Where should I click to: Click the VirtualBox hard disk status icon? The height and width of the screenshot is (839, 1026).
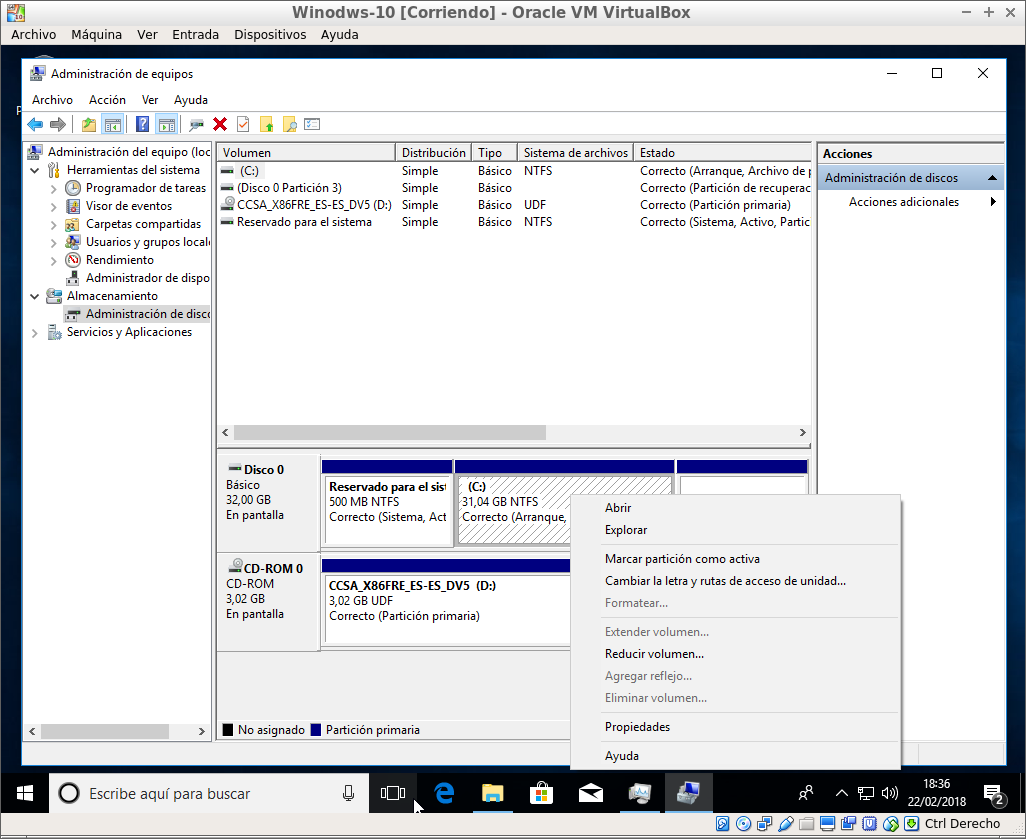(x=721, y=823)
